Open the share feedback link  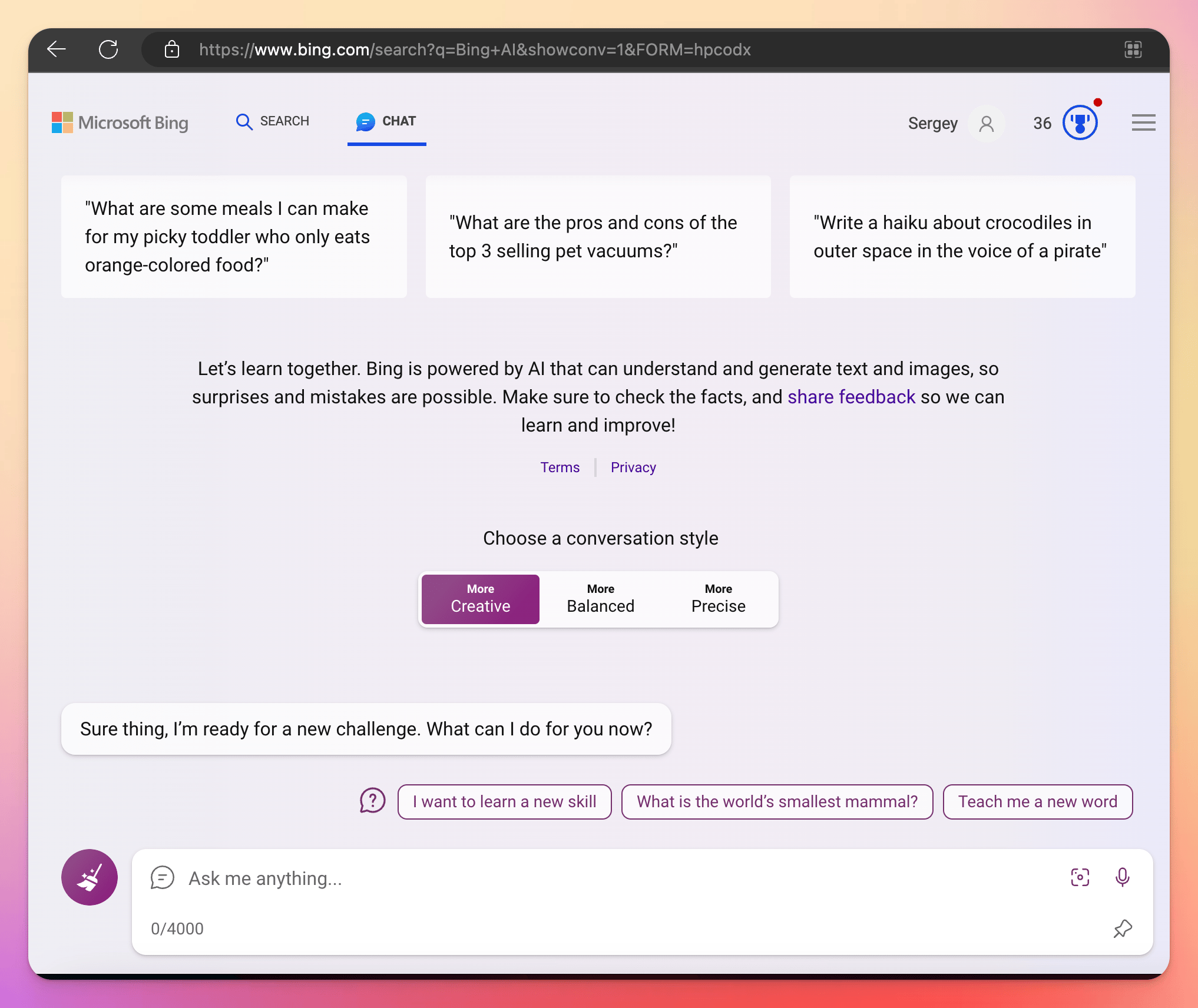pyautogui.click(x=852, y=397)
